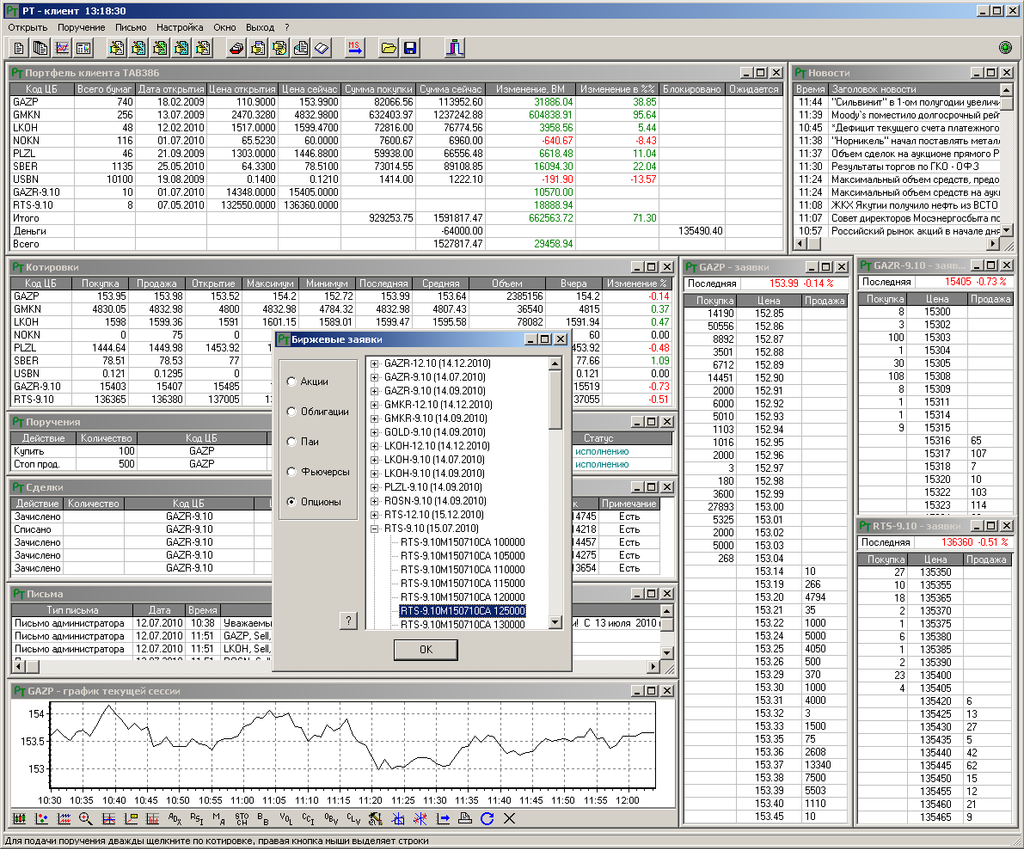Click the MS arrow export toolbar icon

(x=355, y=48)
